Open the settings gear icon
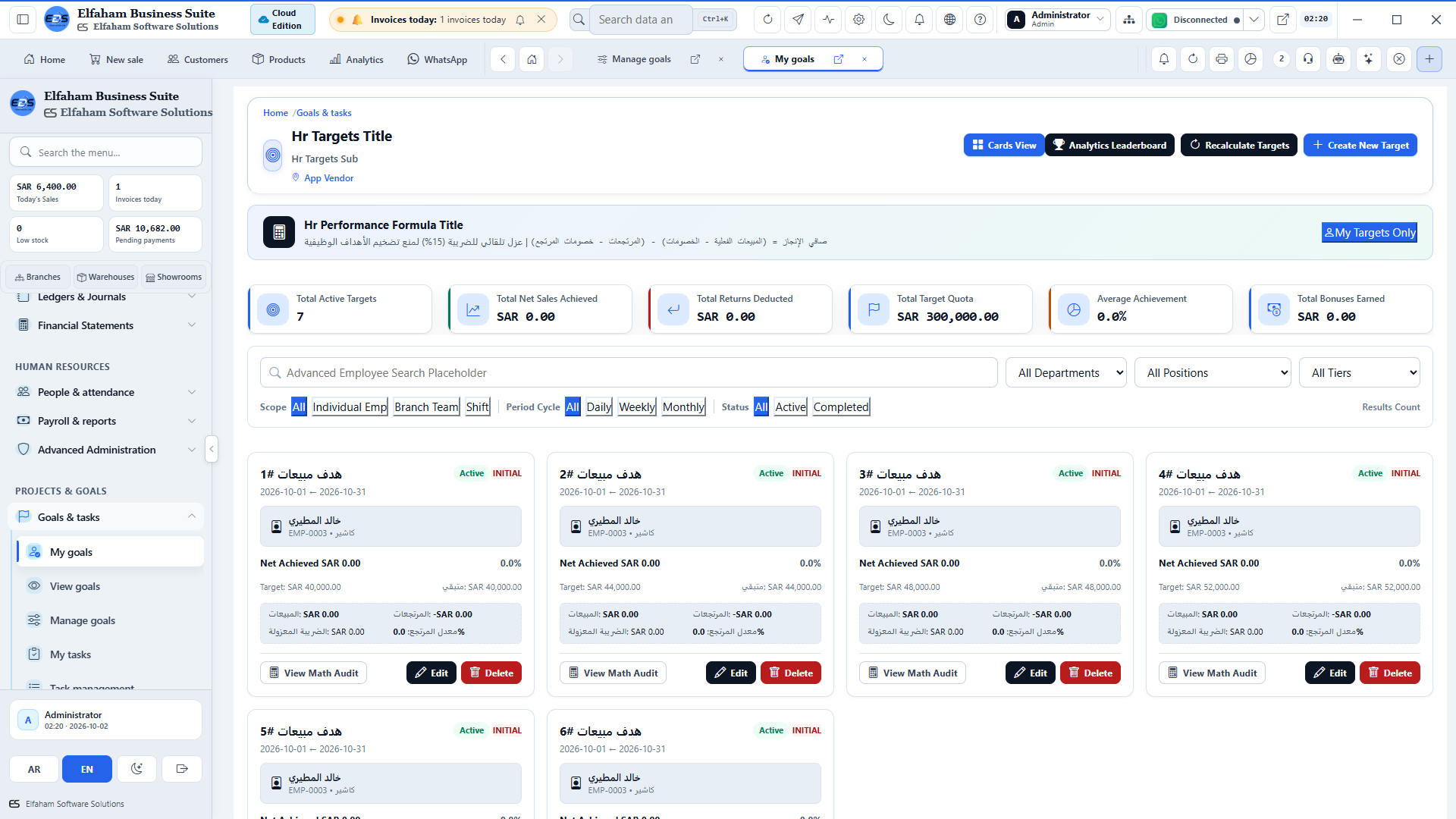Viewport: 1456px width, 819px height. [858, 20]
